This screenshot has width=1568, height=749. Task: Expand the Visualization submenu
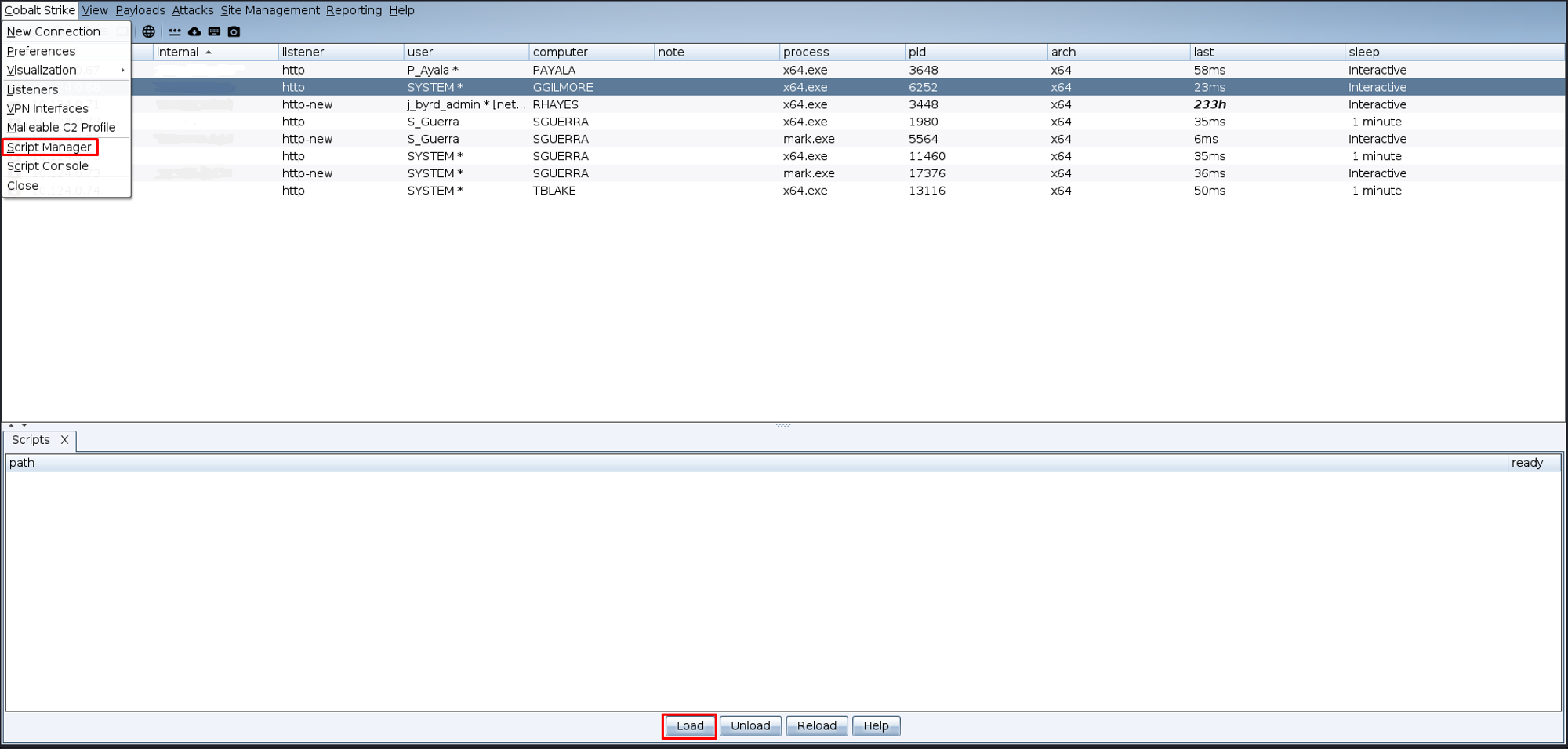click(66, 70)
